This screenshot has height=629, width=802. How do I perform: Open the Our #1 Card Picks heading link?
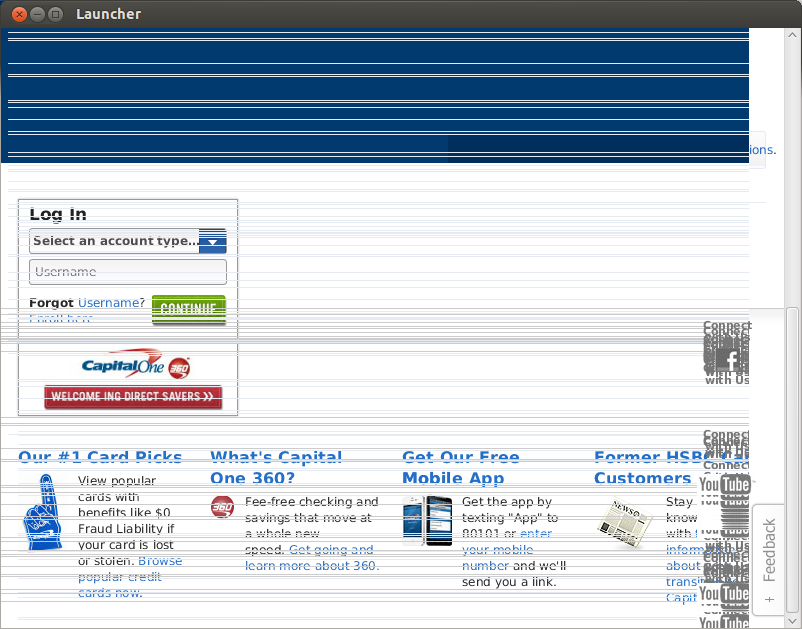pos(100,458)
